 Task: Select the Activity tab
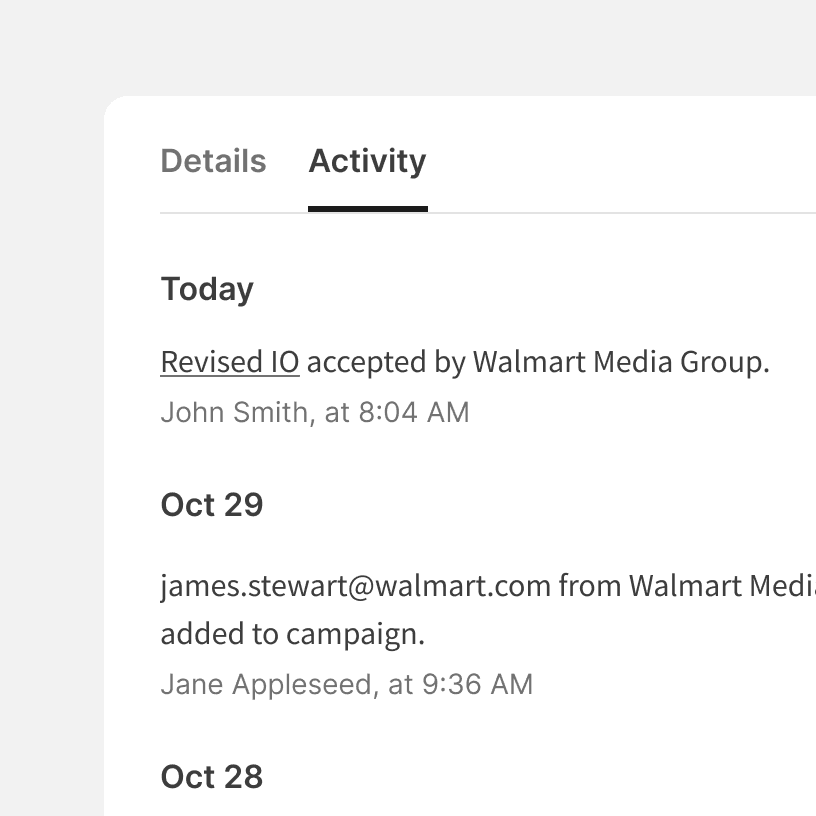click(x=367, y=161)
